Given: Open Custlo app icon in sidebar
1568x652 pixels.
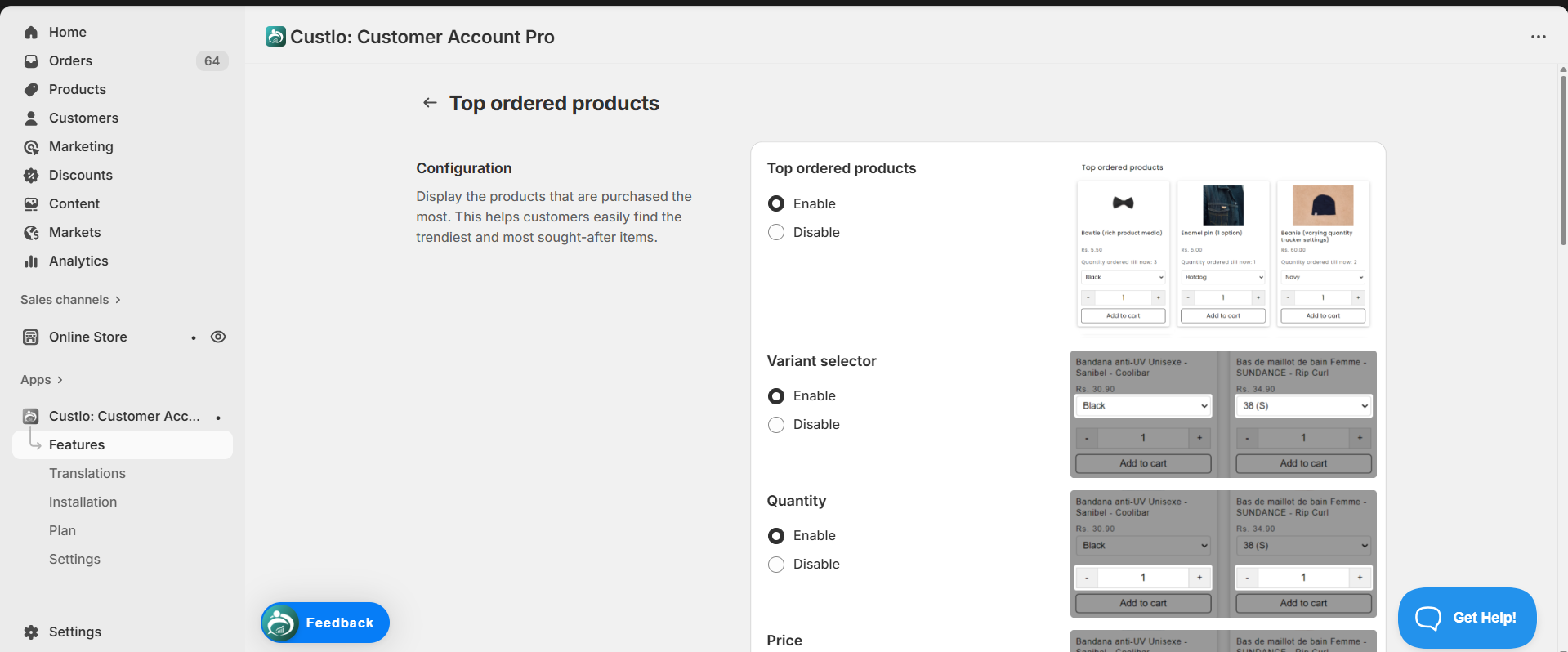Looking at the screenshot, I should pos(31,416).
